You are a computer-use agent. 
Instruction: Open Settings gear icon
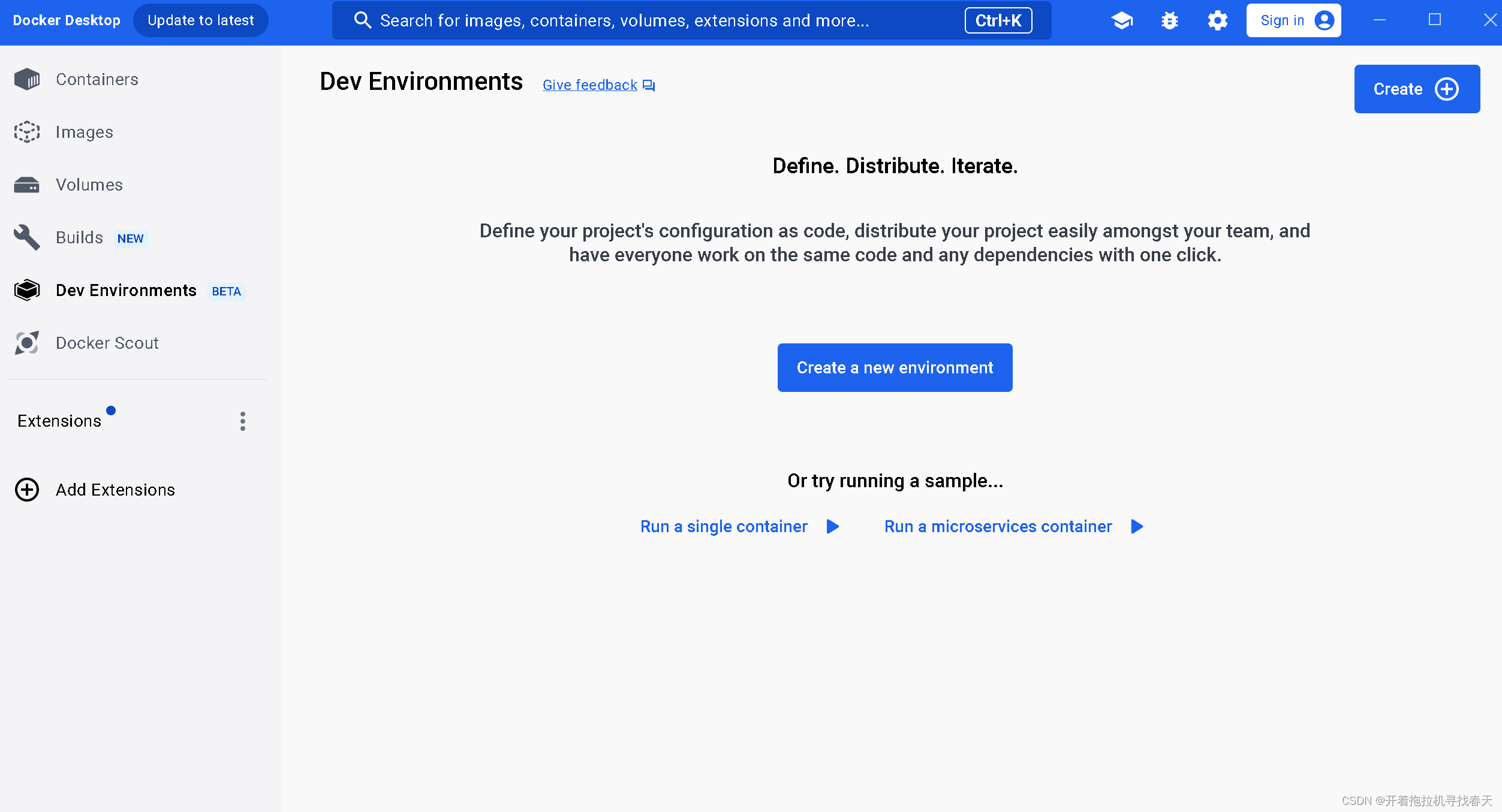point(1217,21)
